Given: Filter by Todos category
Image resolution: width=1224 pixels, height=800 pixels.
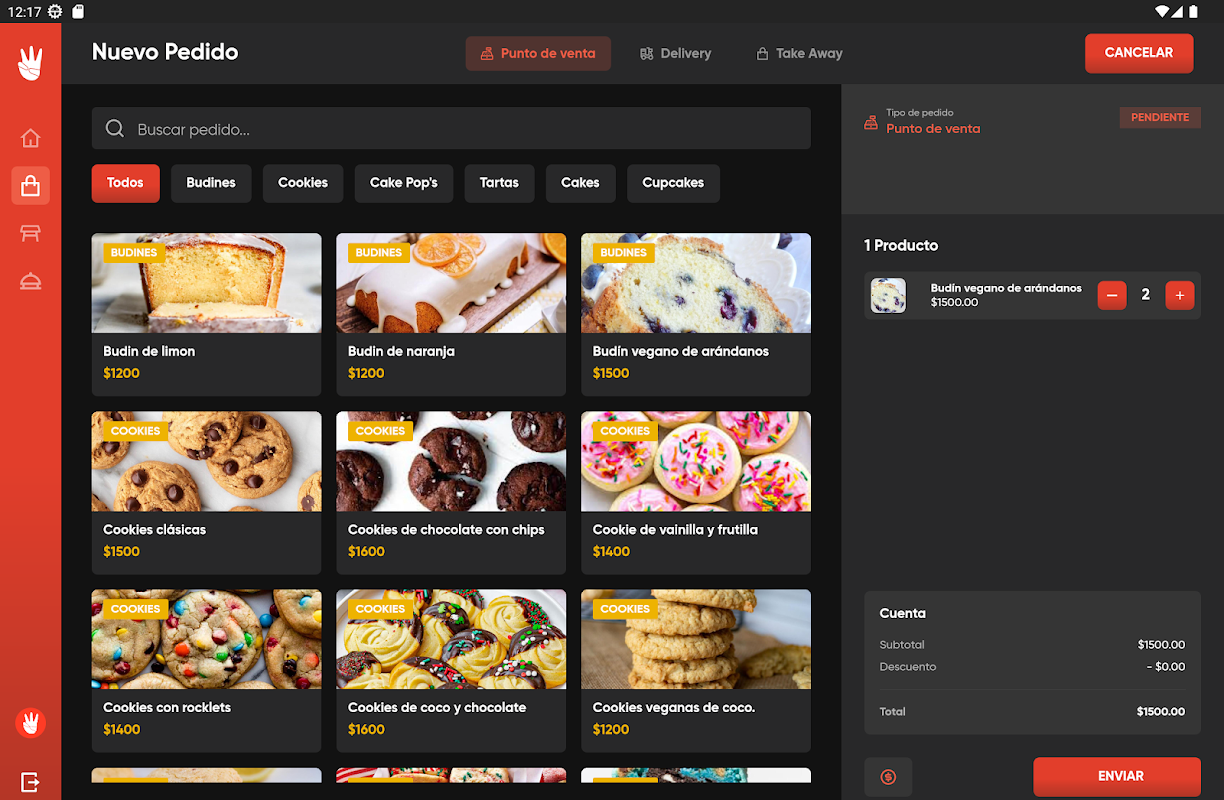Looking at the screenshot, I should [x=125, y=183].
